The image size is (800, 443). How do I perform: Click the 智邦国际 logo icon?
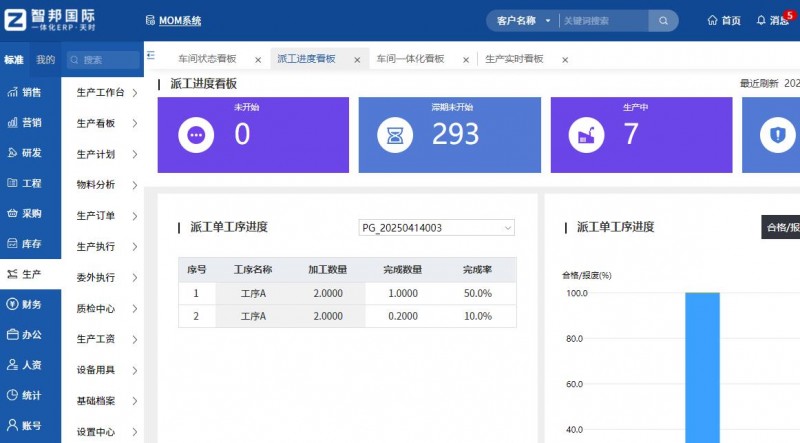coord(15,20)
